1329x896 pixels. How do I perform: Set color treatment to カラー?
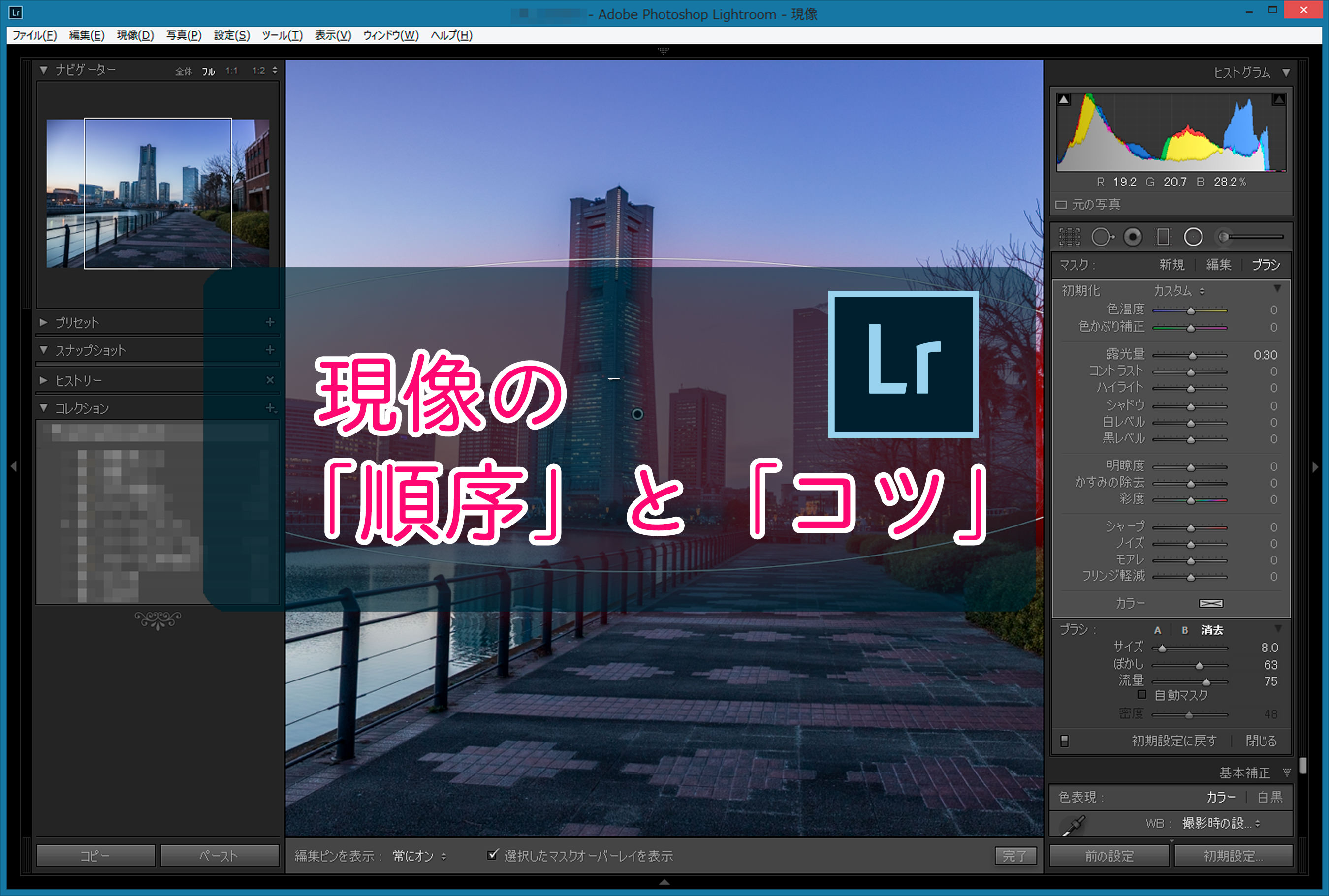coord(1221,797)
